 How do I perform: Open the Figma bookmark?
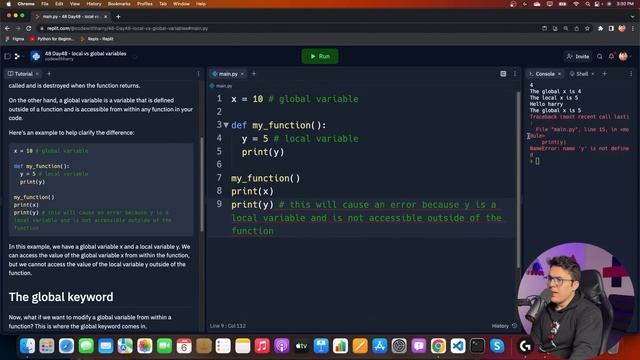pyautogui.click(x=15, y=39)
